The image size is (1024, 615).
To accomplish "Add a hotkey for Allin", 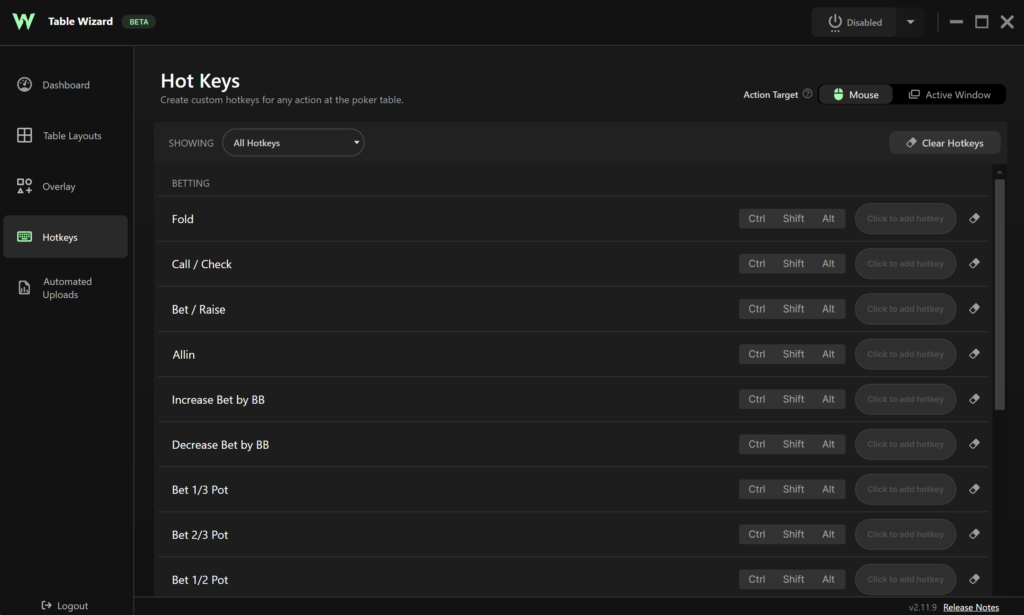I will click(905, 354).
